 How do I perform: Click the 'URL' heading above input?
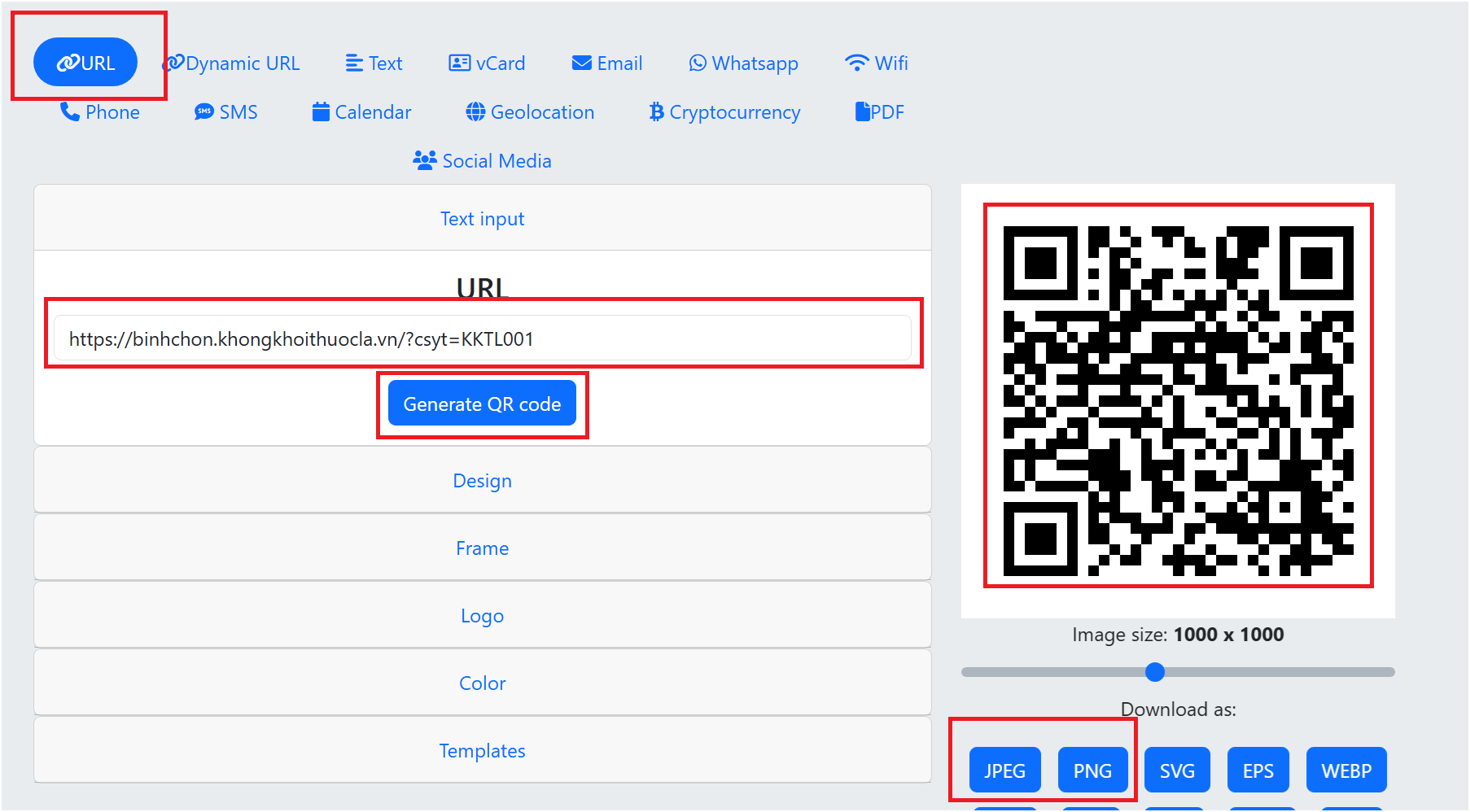[482, 288]
